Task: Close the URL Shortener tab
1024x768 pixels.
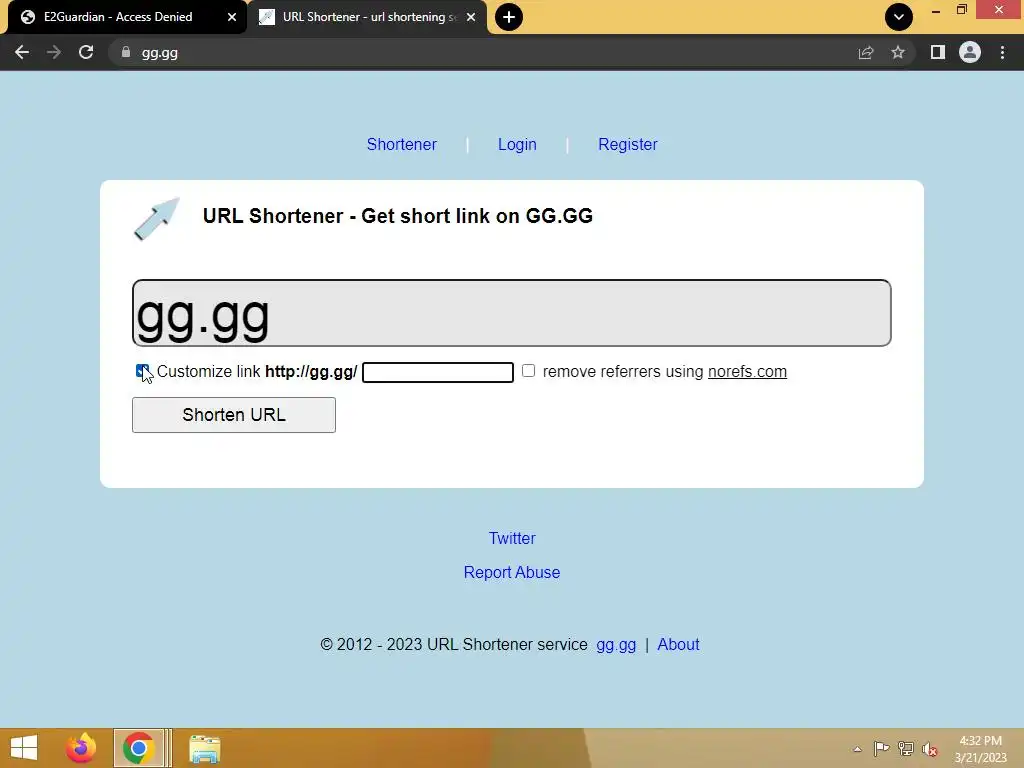Action: 471,17
